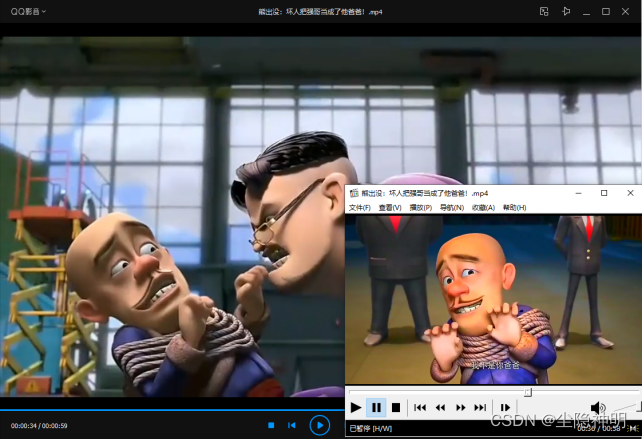The width and height of the screenshot is (642, 439).
Task: Click rewind (decrease speed) in small player
Action: [440, 407]
